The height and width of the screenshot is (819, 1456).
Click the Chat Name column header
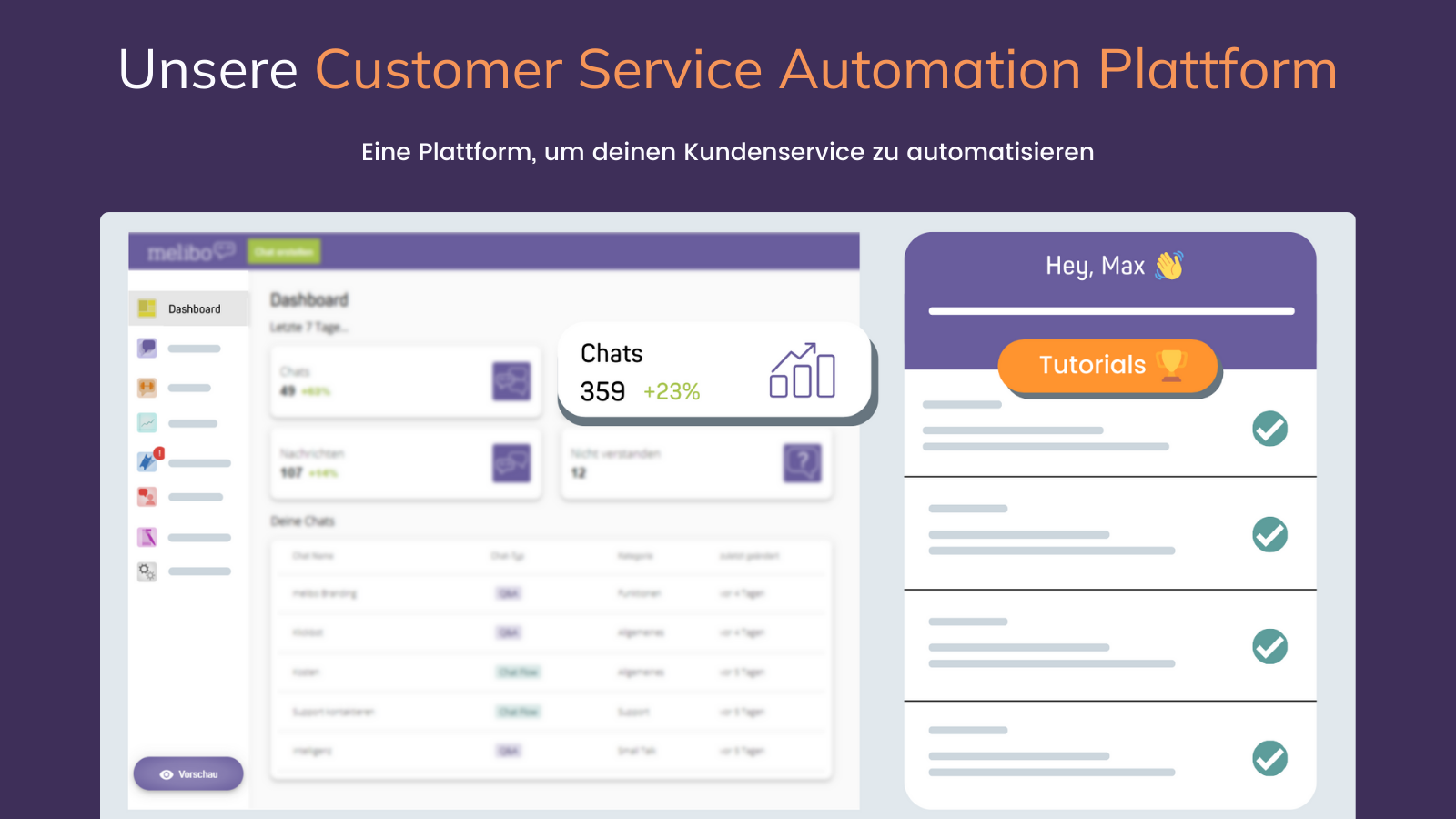pos(313,556)
